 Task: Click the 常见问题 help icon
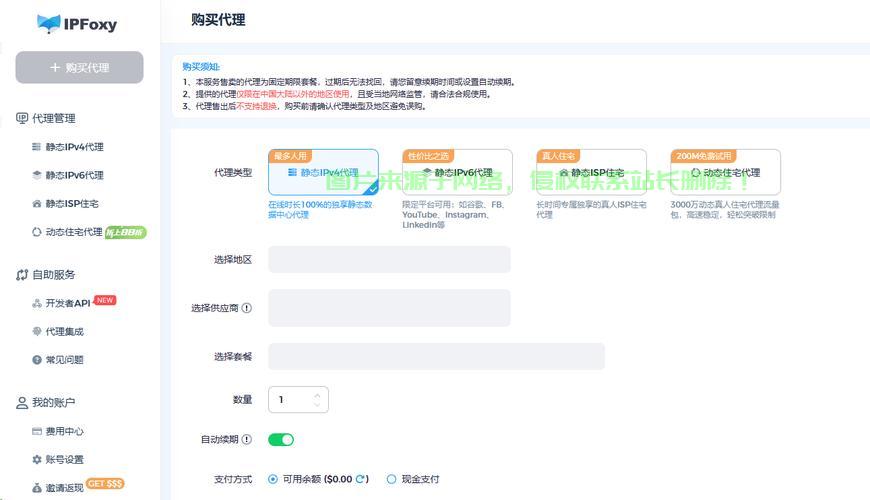[37, 360]
